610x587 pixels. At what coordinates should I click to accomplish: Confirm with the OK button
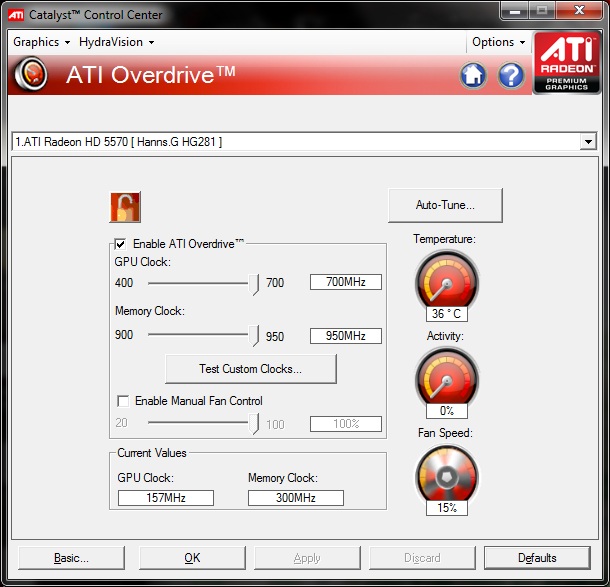coord(192,558)
